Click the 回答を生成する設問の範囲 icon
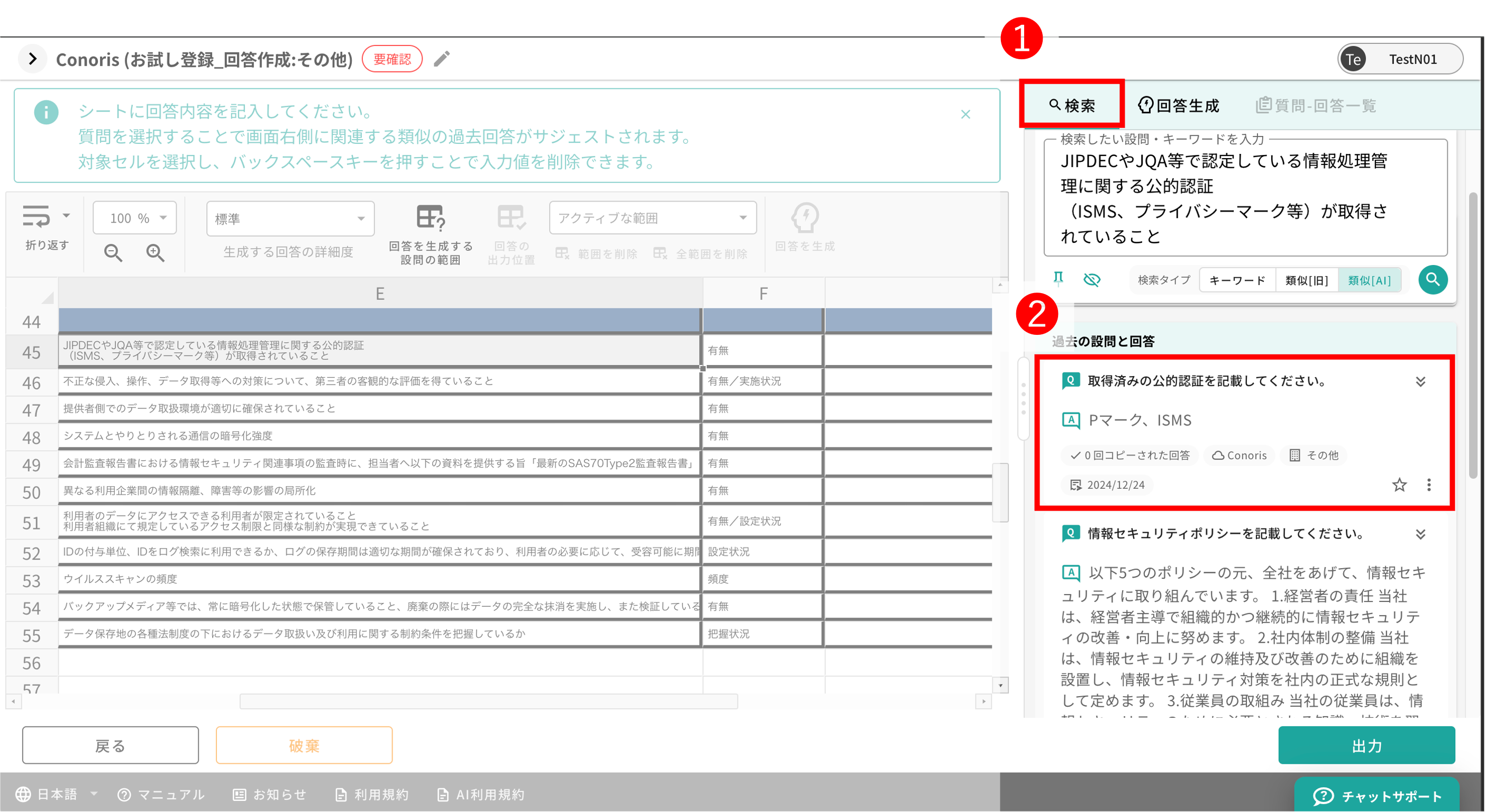 tap(430, 218)
